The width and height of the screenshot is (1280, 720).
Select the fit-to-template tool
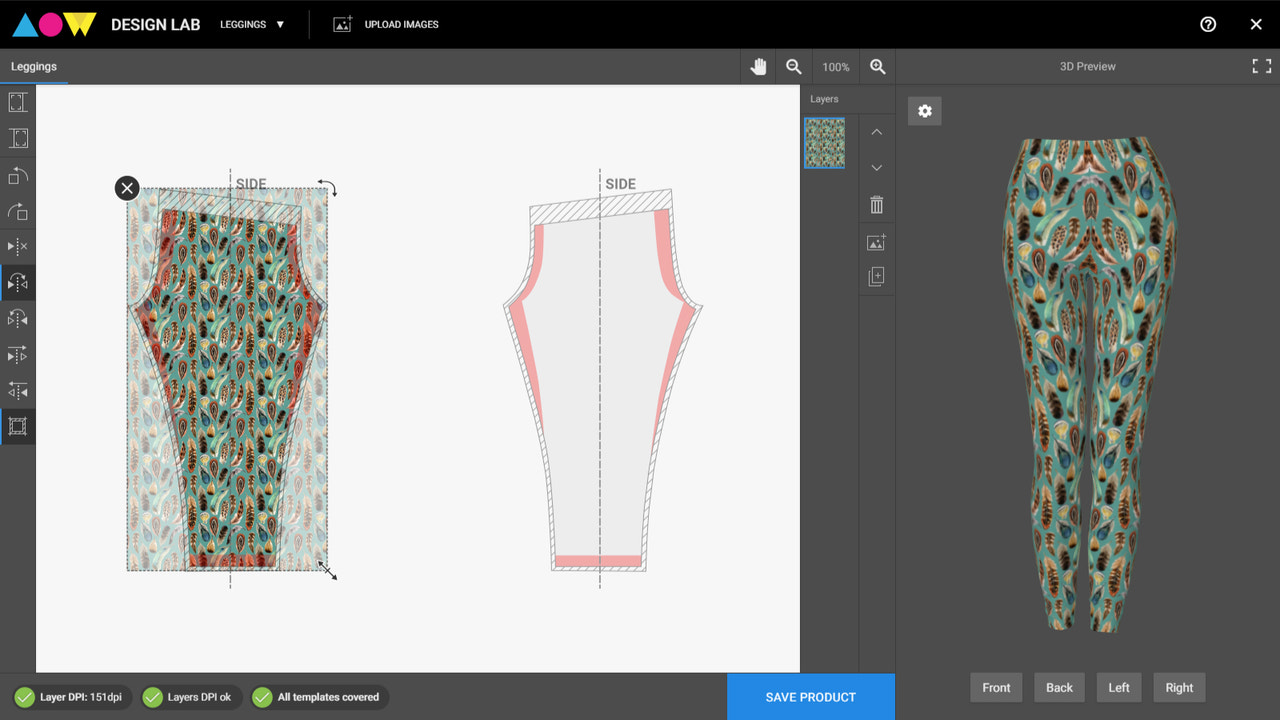pos(18,101)
